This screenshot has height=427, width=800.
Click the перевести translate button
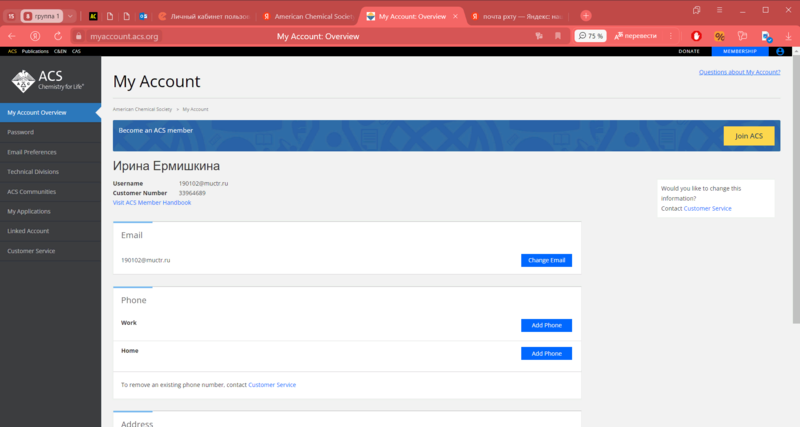coord(636,36)
